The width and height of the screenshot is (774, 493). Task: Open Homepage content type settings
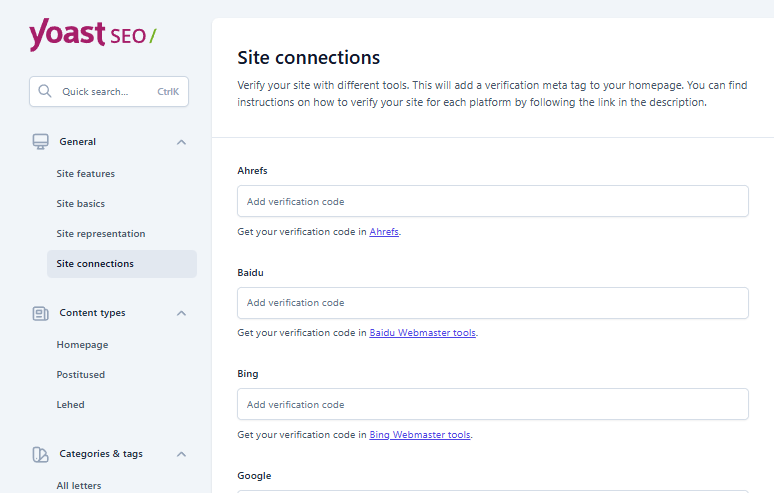point(82,345)
